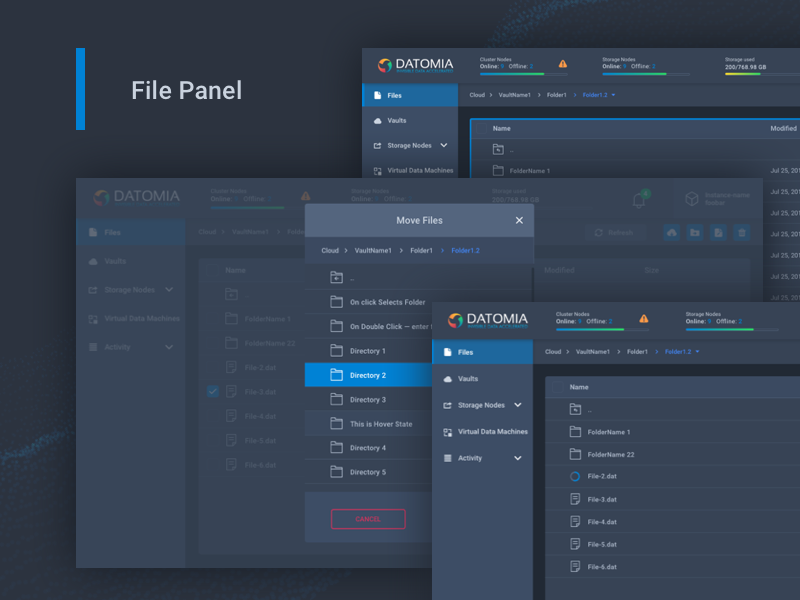Click the trash delete toolbar icon
This screenshot has height=600, width=800.
click(742, 233)
